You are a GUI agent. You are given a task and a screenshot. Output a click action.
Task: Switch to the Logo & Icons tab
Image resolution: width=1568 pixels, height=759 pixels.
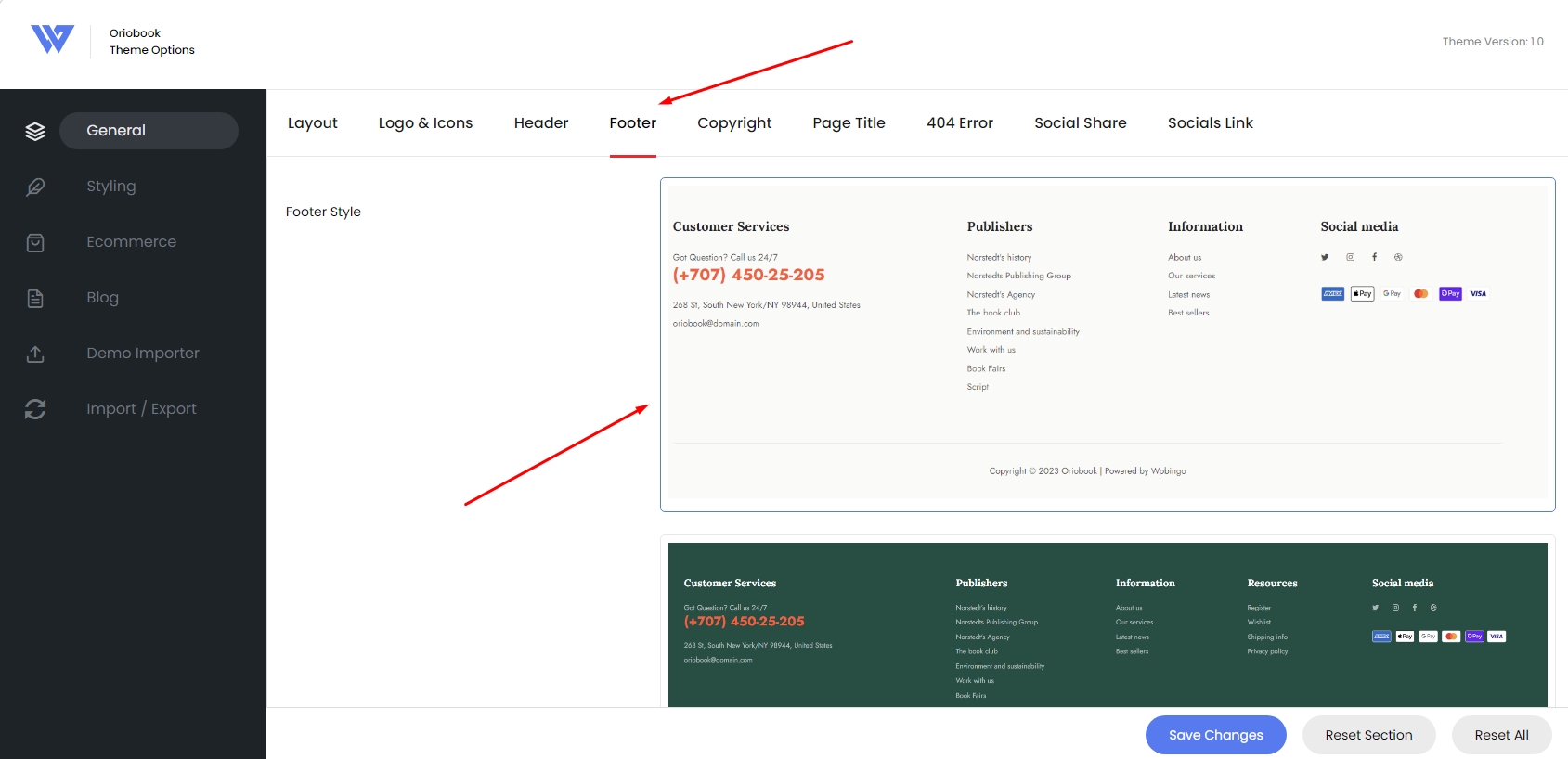click(425, 123)
